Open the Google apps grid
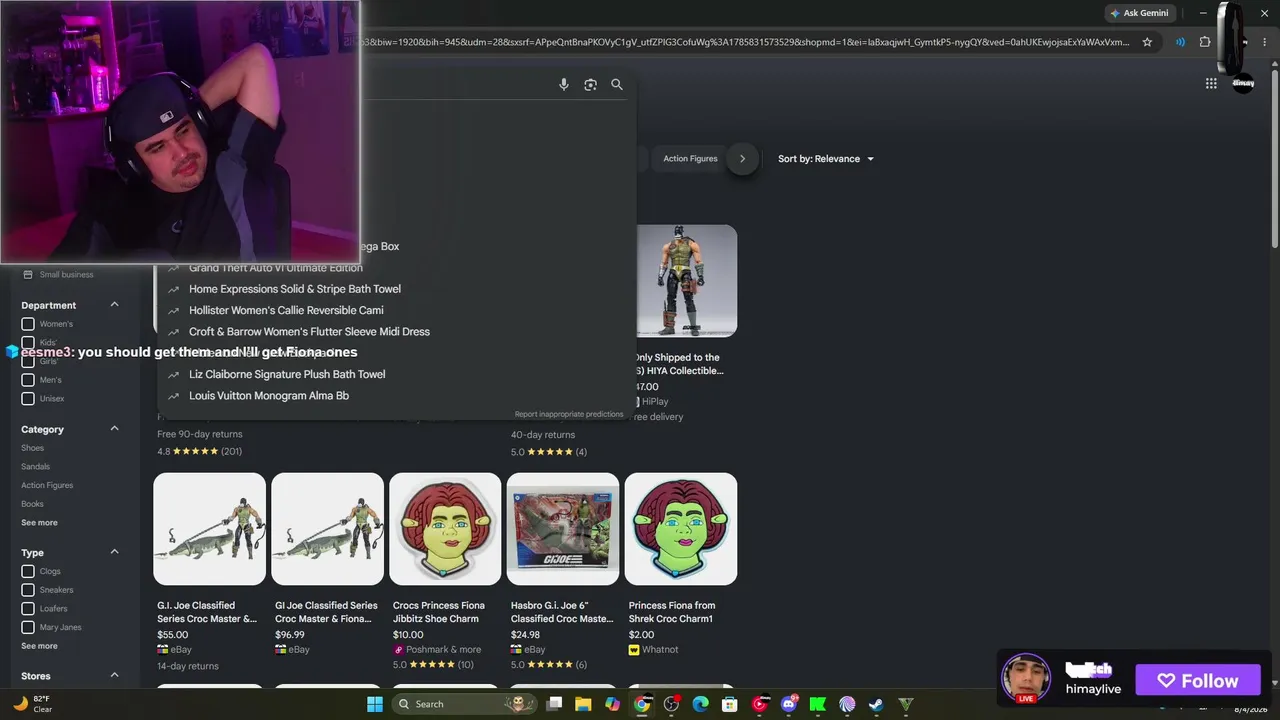The width and height of the screenshot is (1280, 720). (1211, 84)
